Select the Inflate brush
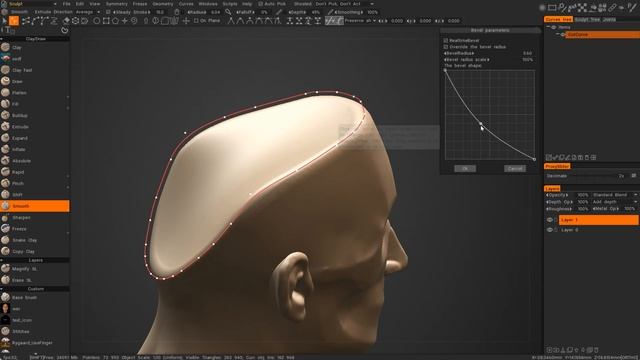Screen dimensions: 640x360 click(35, 149)
